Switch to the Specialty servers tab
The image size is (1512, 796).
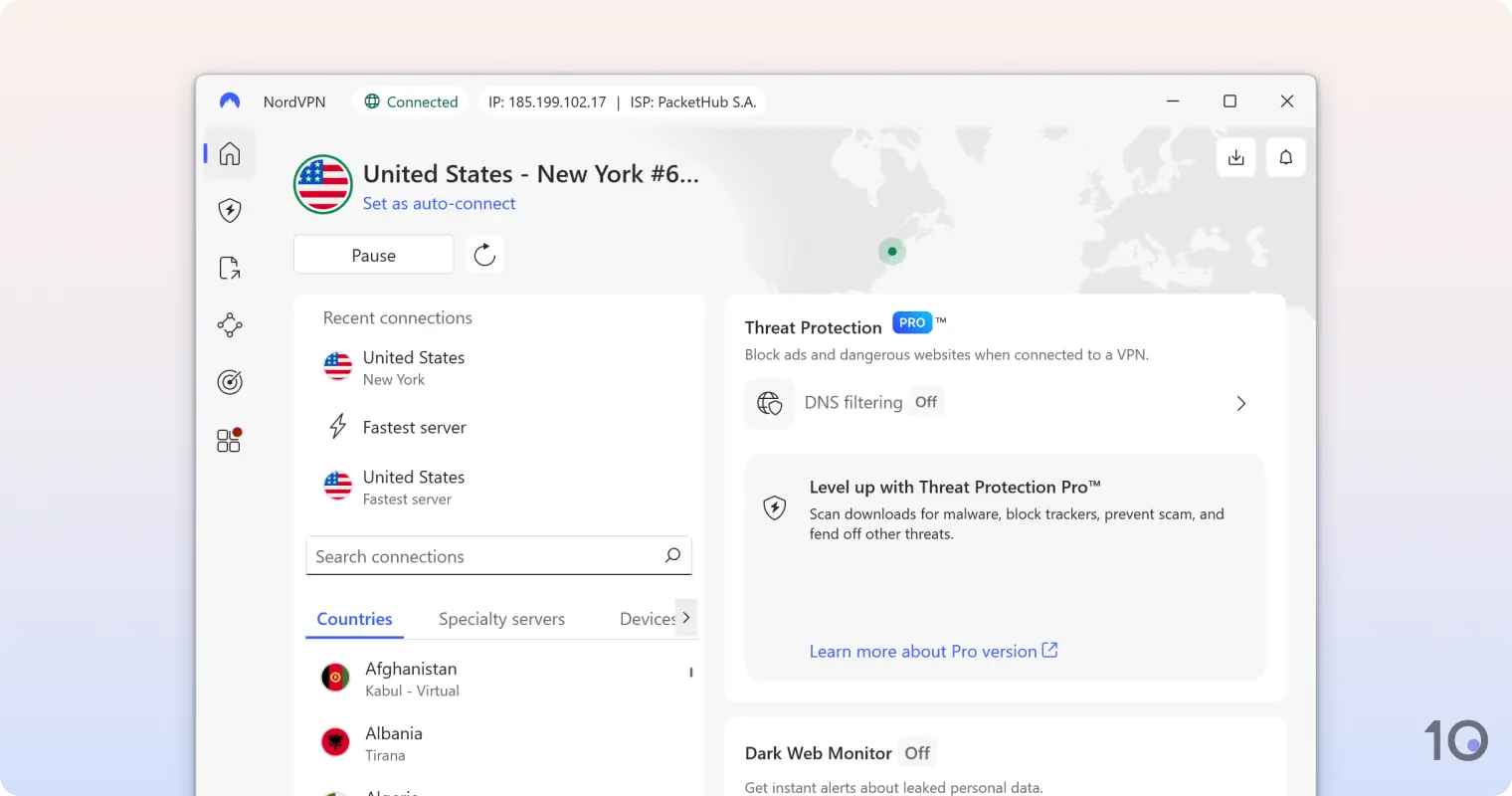[x=501, y=618]
